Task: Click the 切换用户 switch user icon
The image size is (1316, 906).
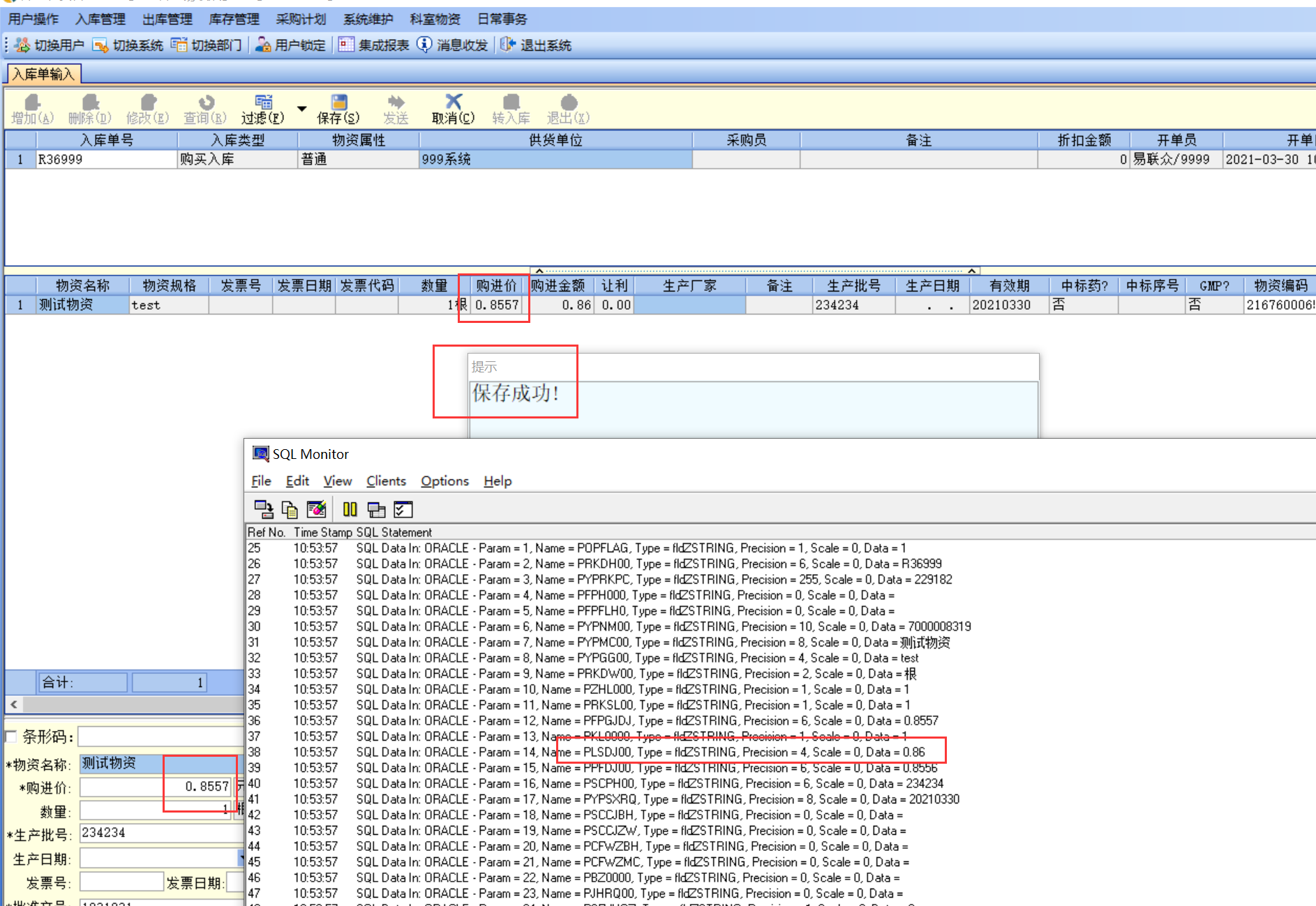Action: click(22, 45)
